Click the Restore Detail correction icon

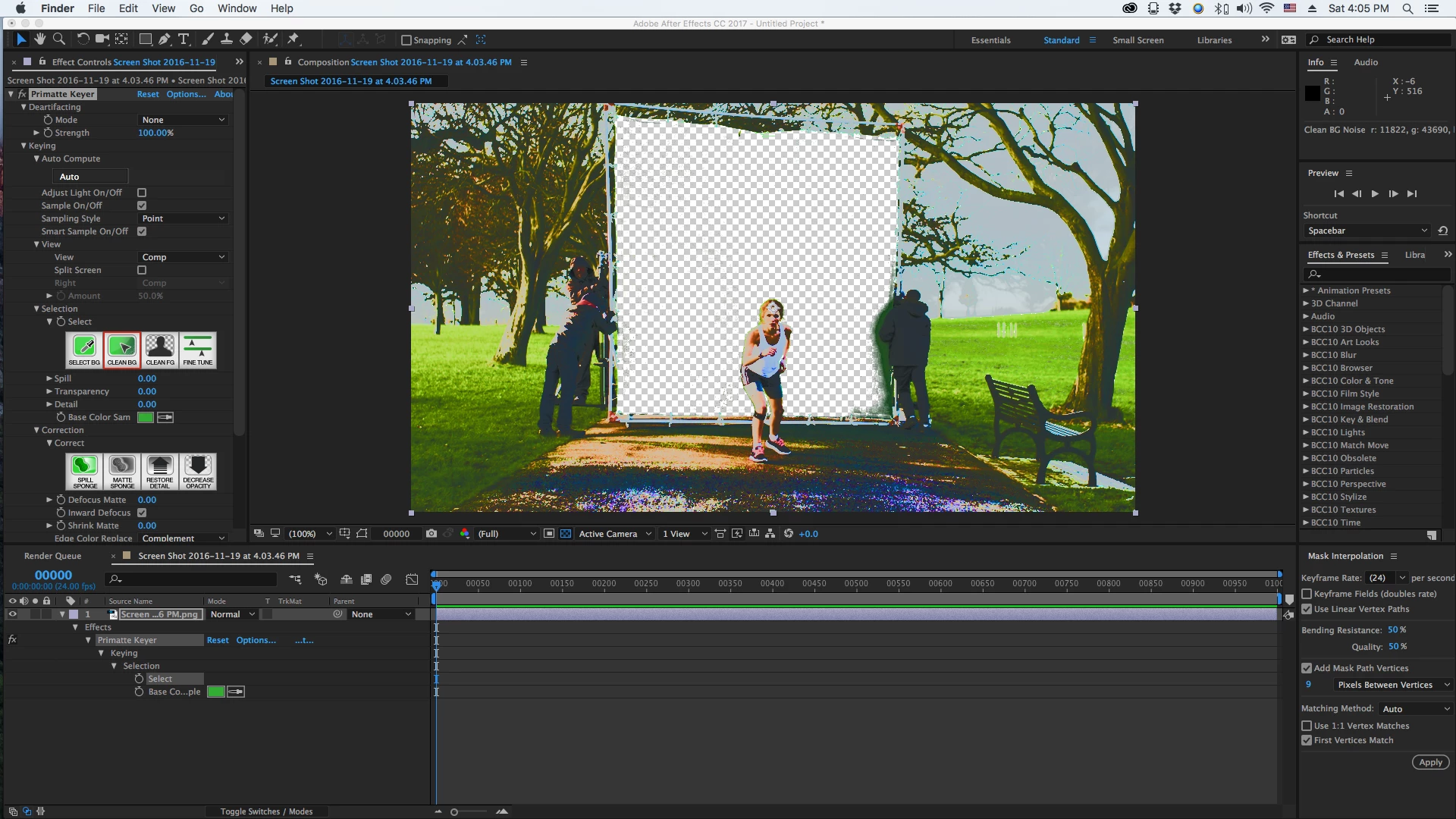160,471
